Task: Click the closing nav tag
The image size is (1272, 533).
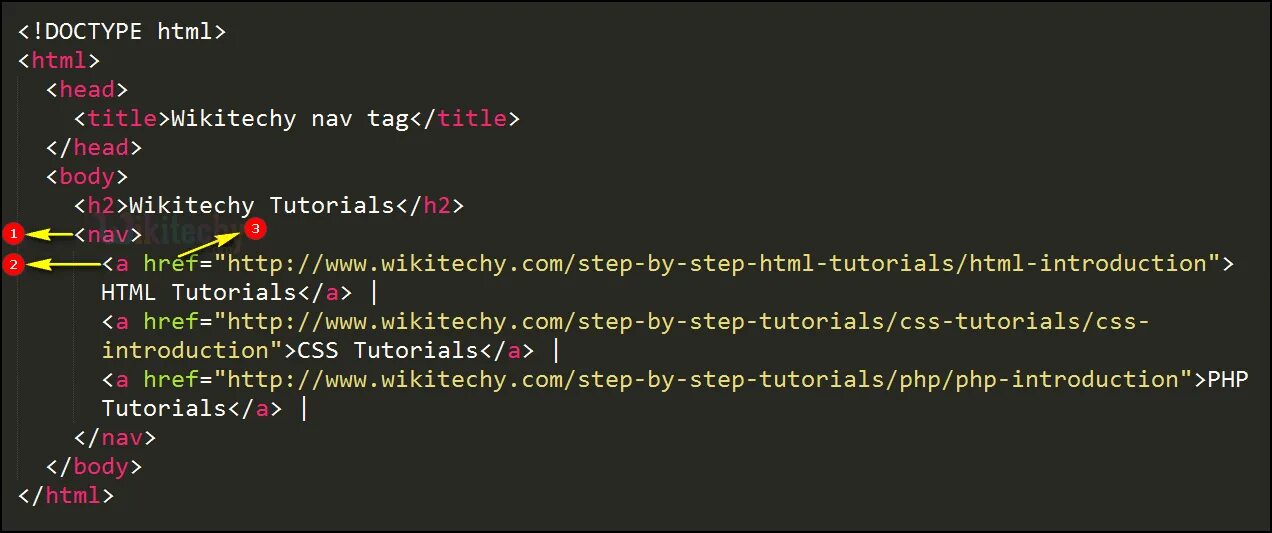Action: (115, 437)
